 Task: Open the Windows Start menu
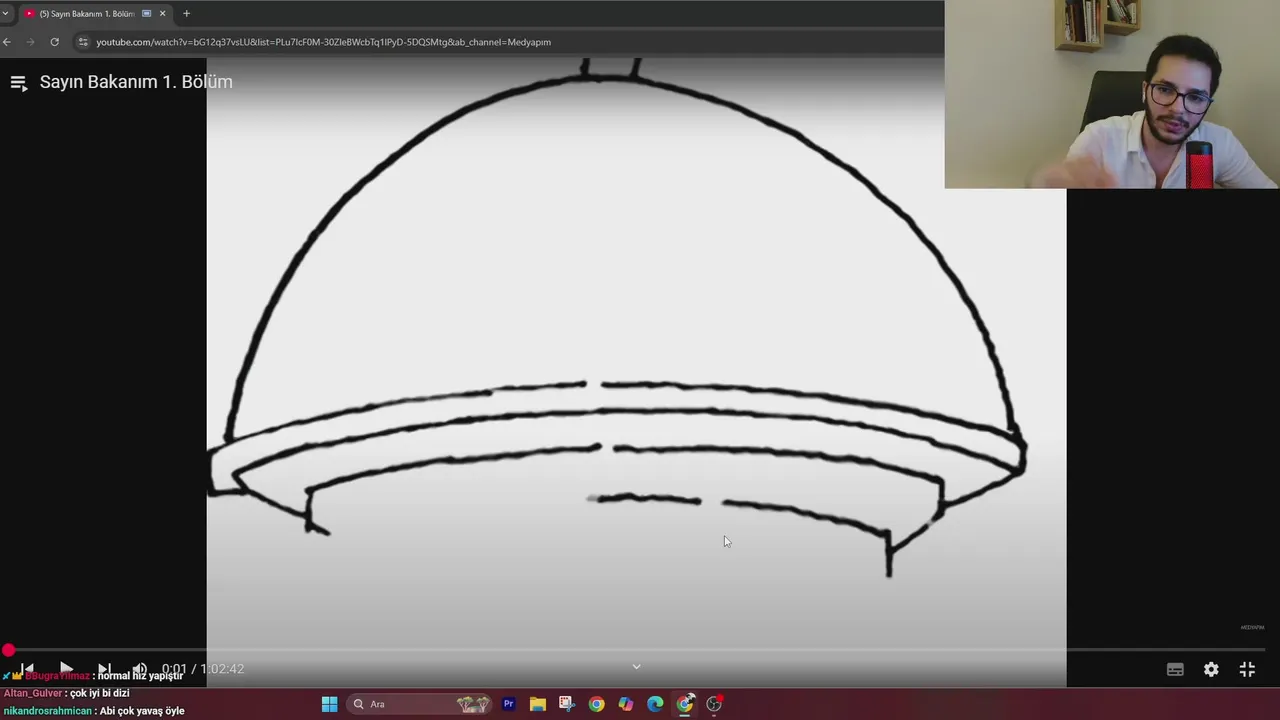[x=329, y=704]
